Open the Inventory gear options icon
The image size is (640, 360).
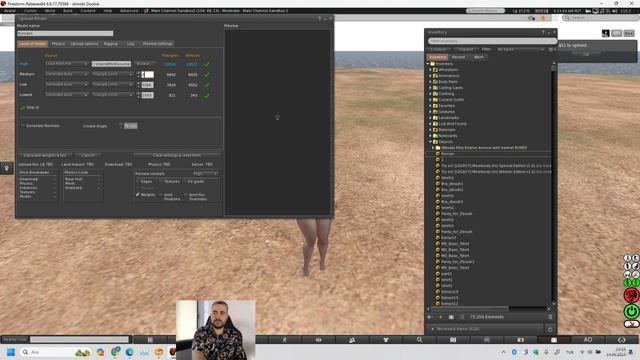click(x=550, y=49)
